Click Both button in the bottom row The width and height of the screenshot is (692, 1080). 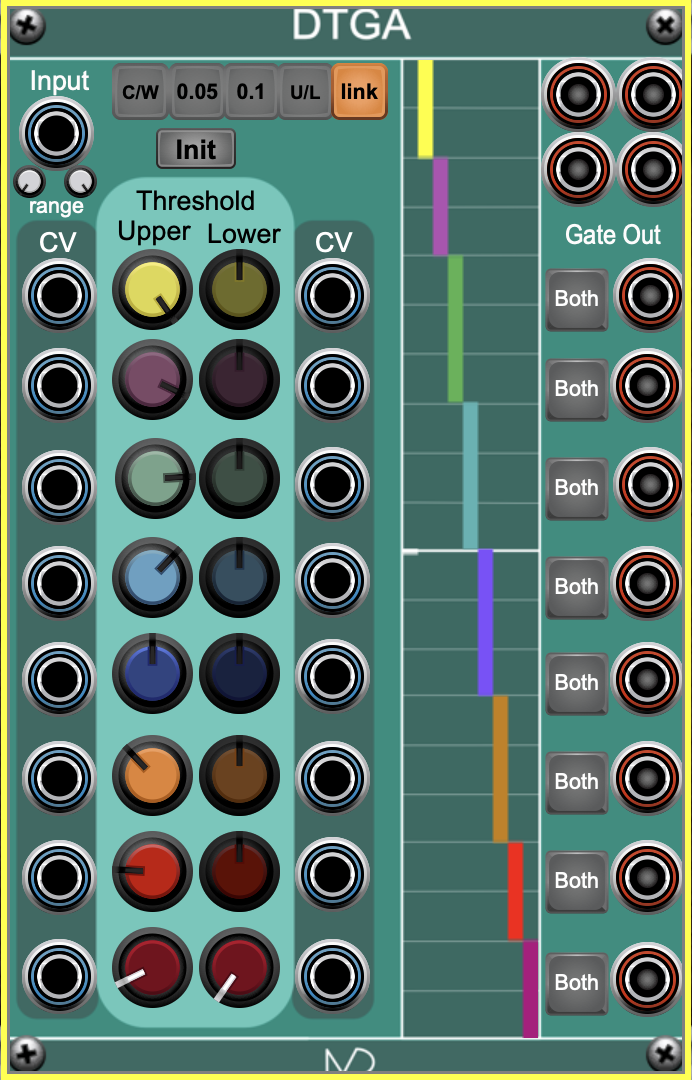coord(577,983)
